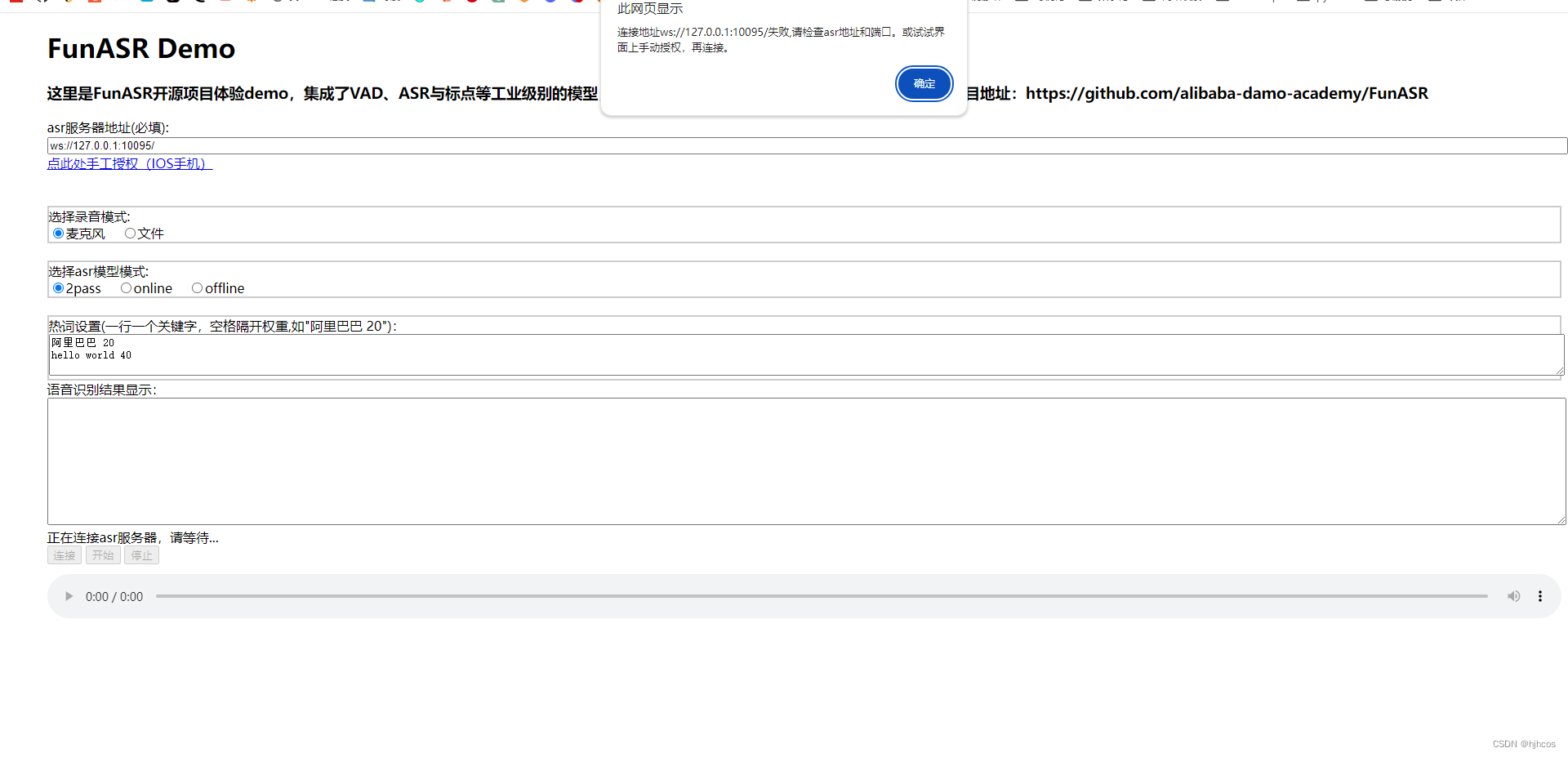Click the audio progress seek bar

pos(822,596)
